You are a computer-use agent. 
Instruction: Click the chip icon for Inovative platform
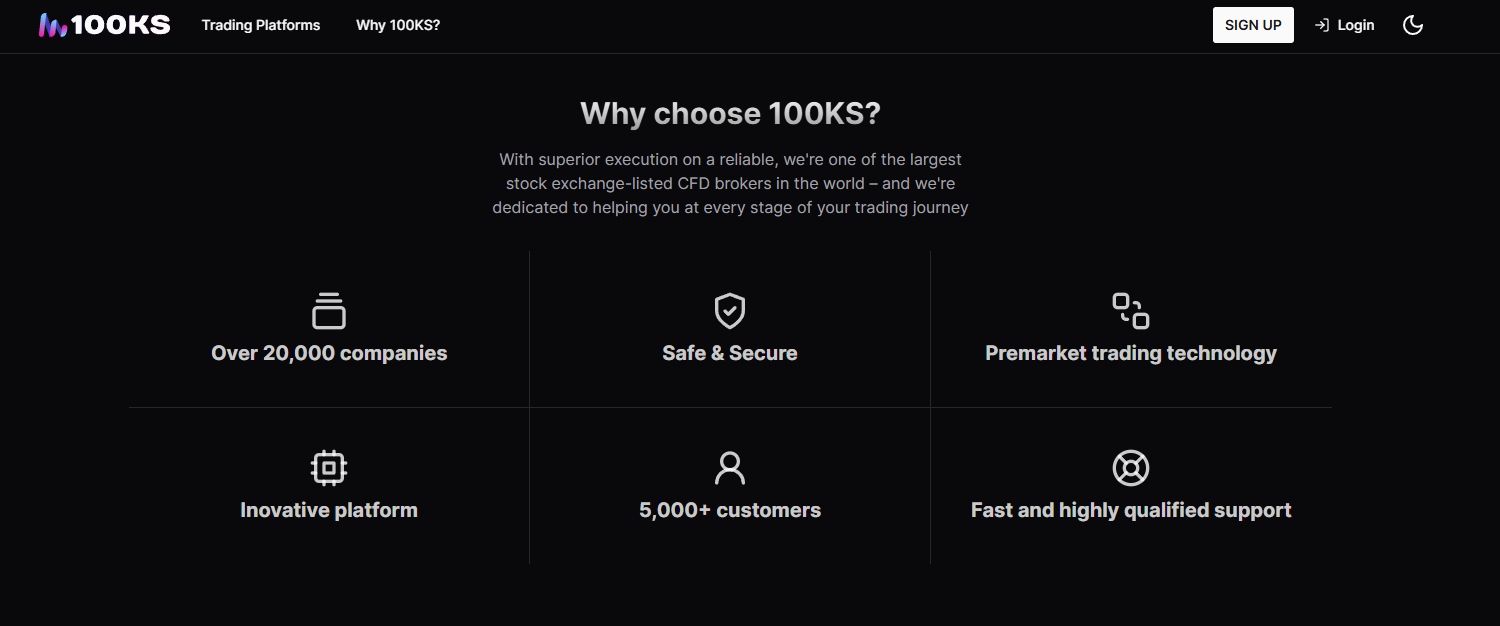pyautogui.click(x=329, y=468)
